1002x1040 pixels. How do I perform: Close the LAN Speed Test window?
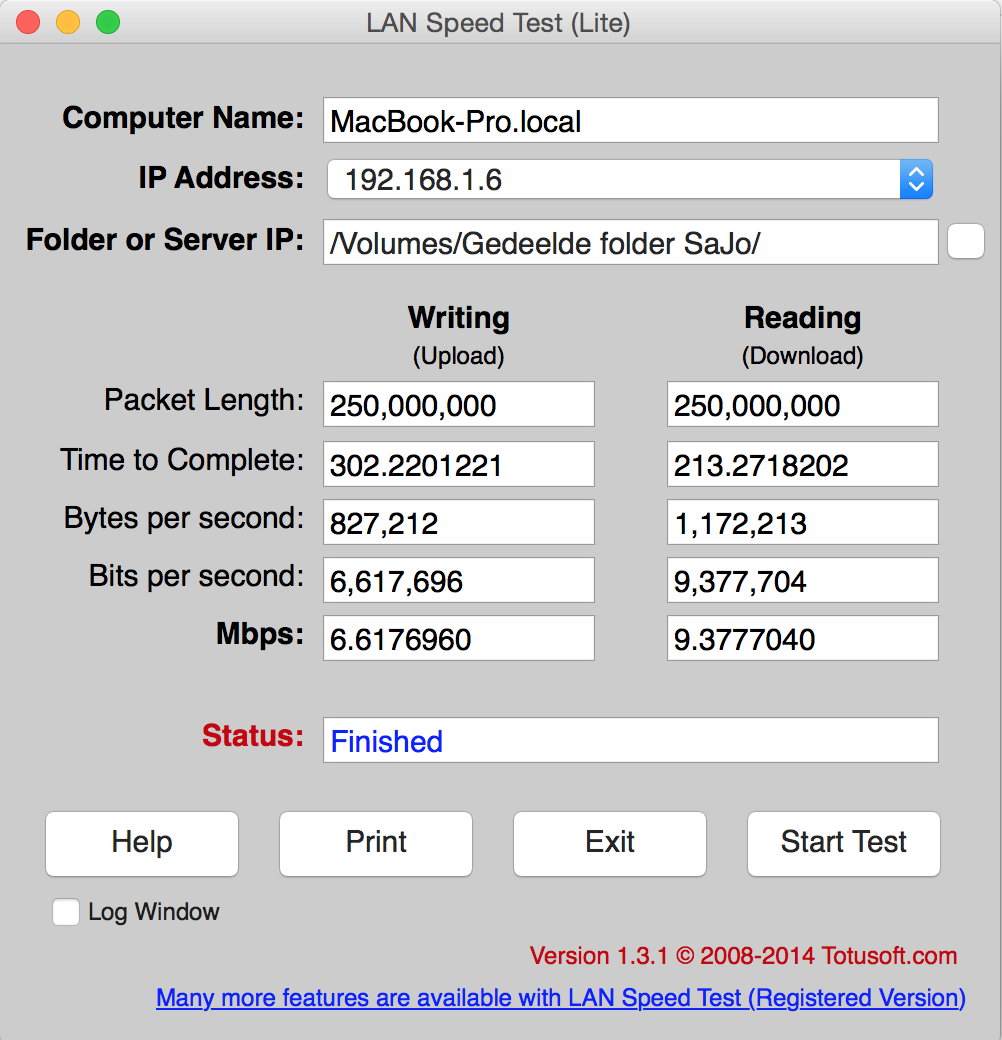coord(28,22)
